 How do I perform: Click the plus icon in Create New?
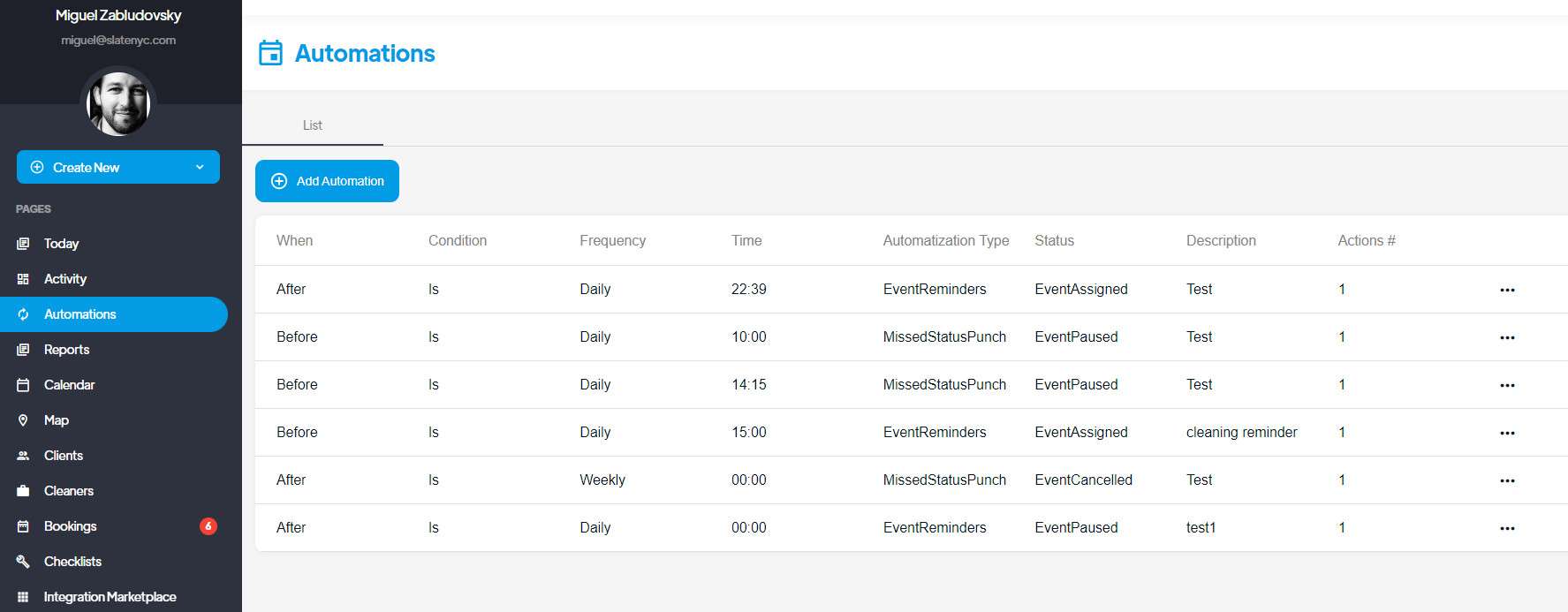click(37, 167)
